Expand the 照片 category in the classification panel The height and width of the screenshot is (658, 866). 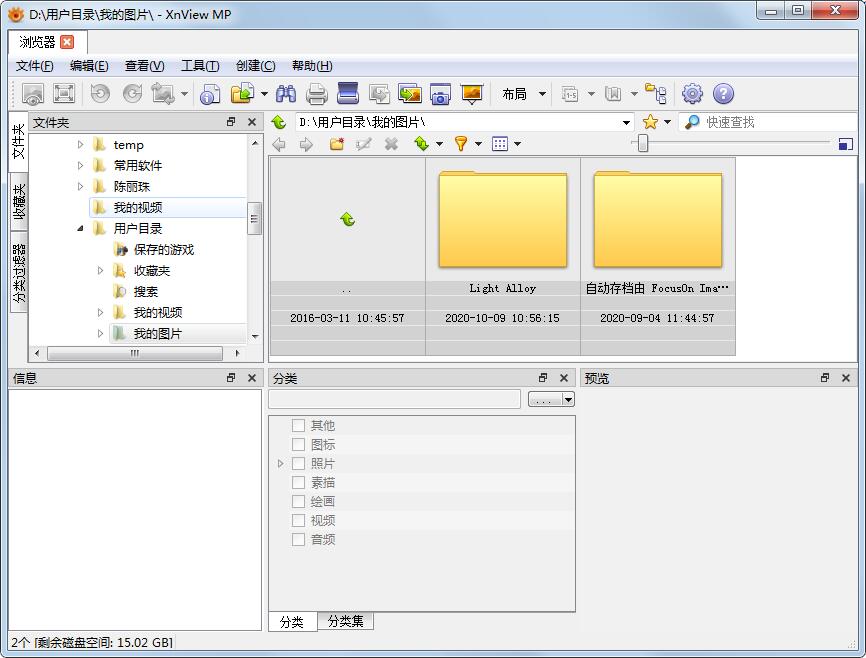280,462
